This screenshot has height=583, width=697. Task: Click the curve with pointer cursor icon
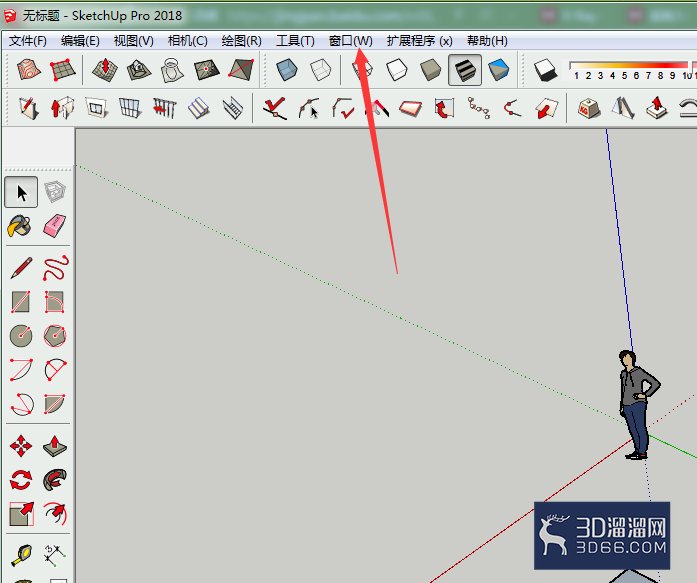(x=309, y=108)
